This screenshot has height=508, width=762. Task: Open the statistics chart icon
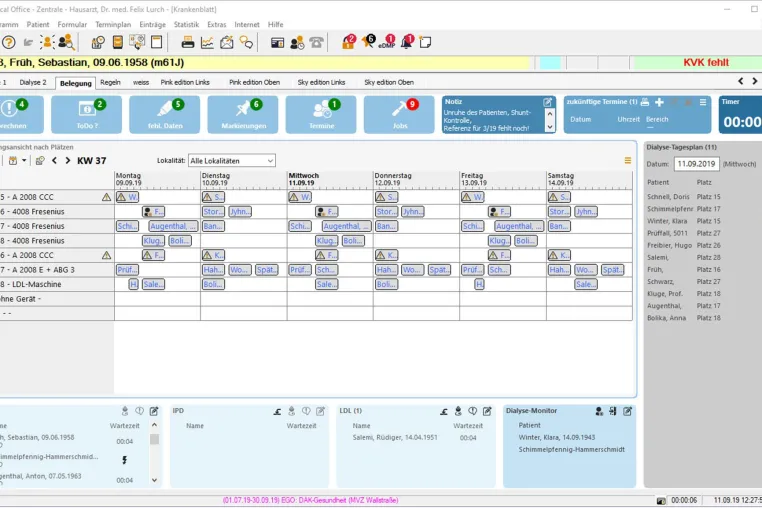[208, 43]
